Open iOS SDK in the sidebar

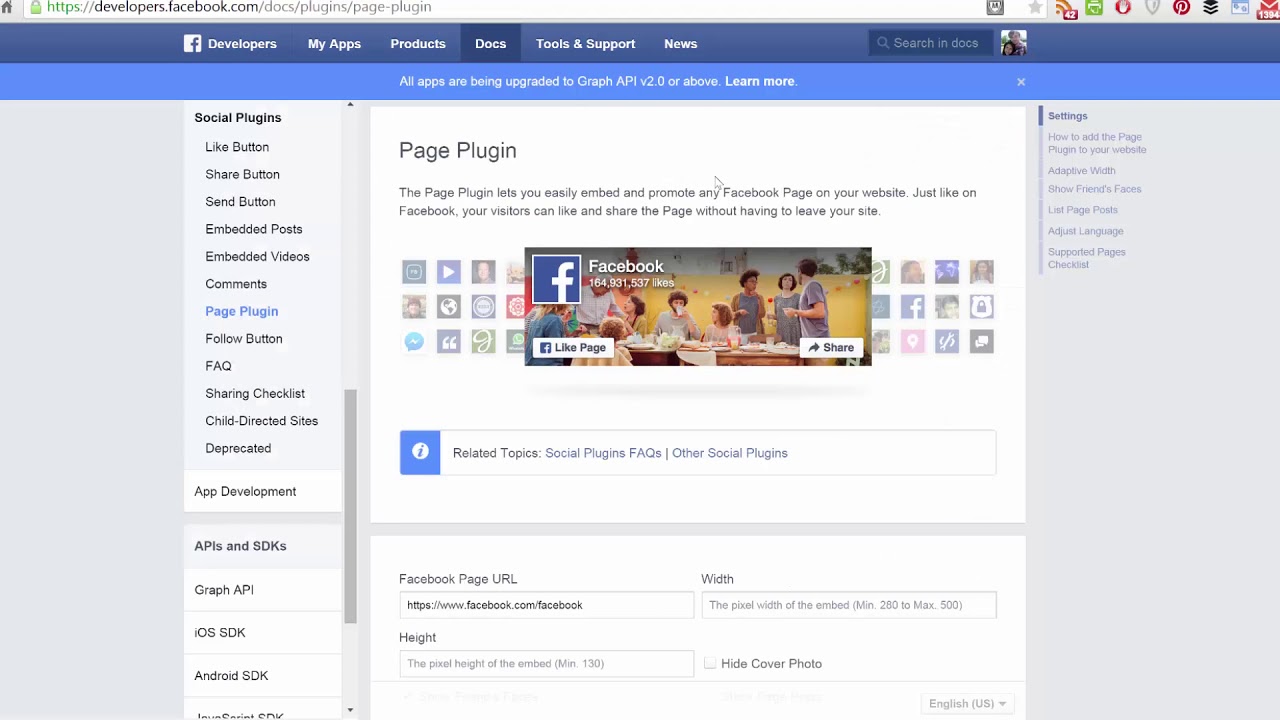[x=220, y=633]
